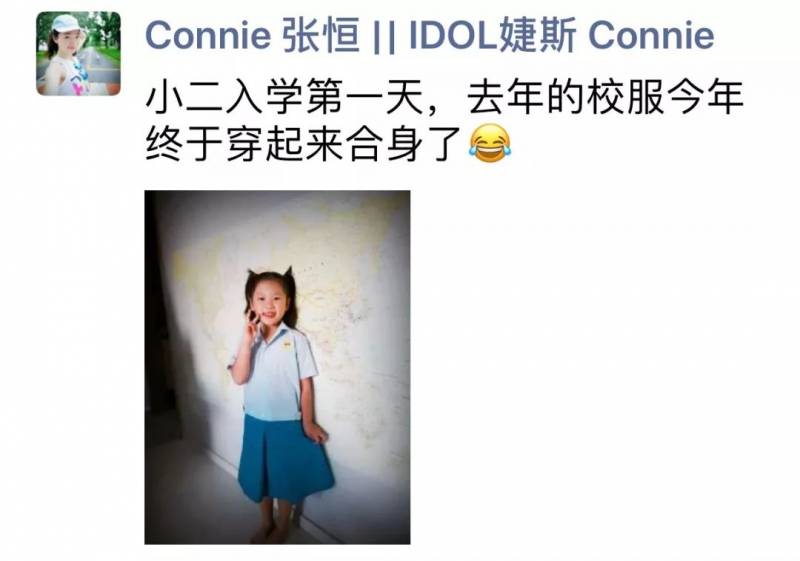Open the posted photo of the schoolgirl

pyautogui.click(x=277, y=367)
